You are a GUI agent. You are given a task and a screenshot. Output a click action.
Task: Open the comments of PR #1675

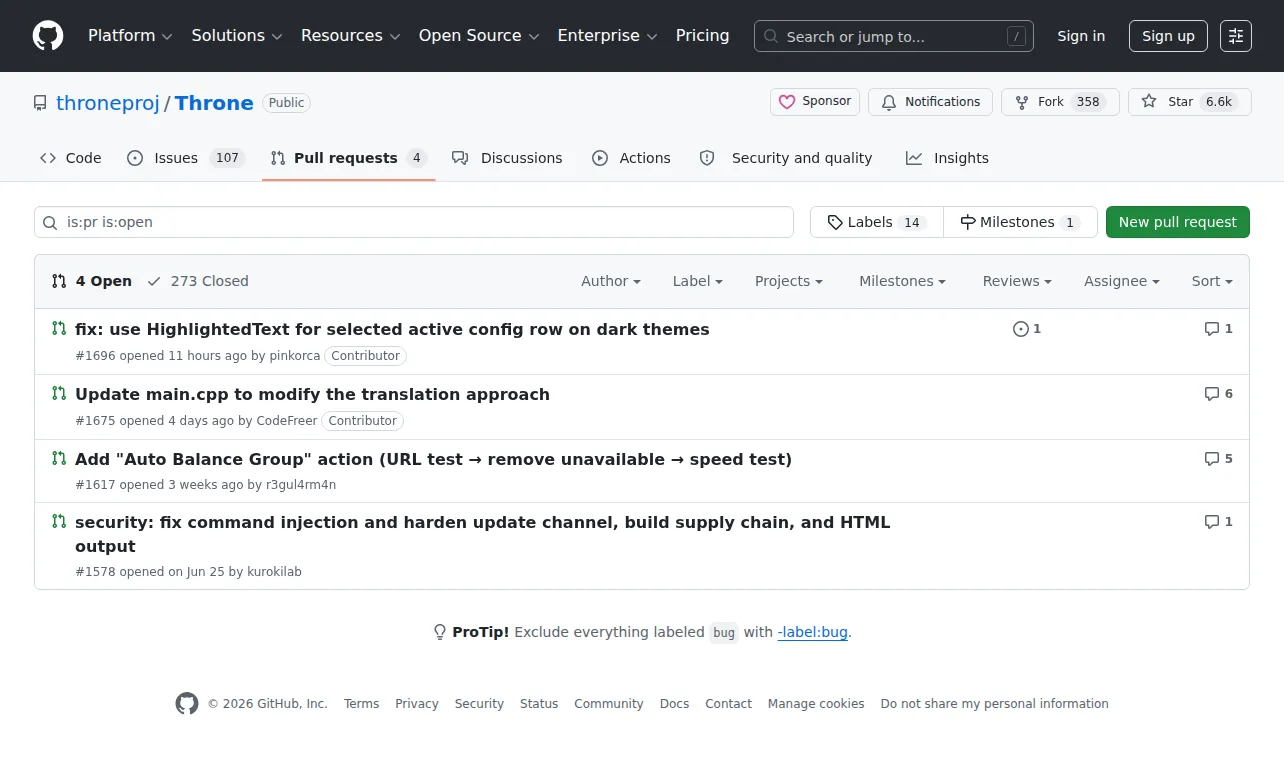(x=1218, y=394)
